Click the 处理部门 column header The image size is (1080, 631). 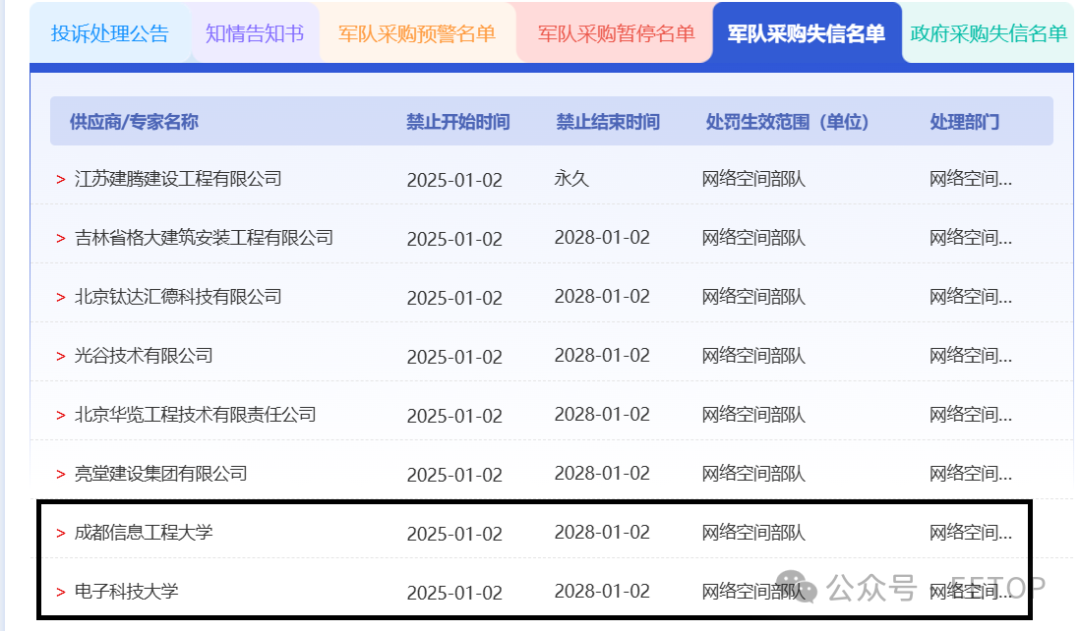pyautogui.click(x=964, y=122)
